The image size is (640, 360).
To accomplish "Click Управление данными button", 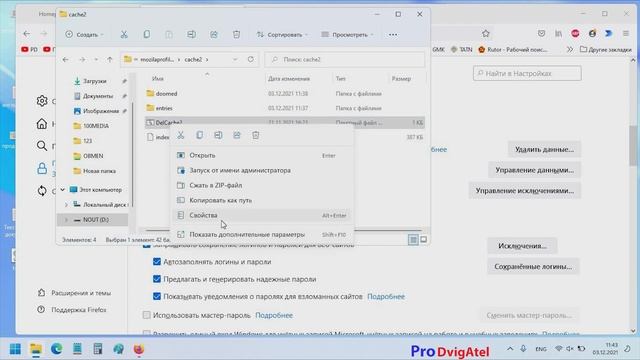I will point(534,170).
